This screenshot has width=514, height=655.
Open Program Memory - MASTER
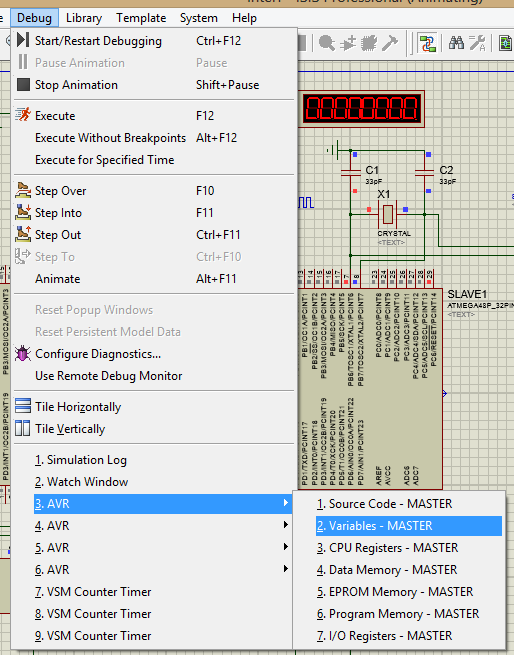click(x=400, y=614)
